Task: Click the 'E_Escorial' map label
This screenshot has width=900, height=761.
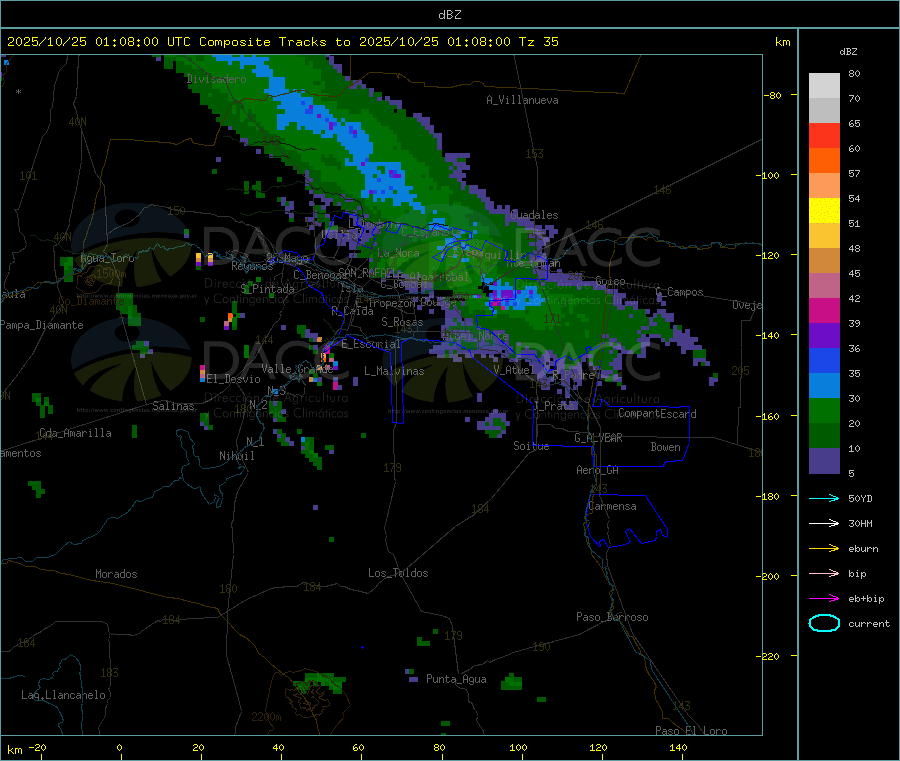Action: coord(371,344)
